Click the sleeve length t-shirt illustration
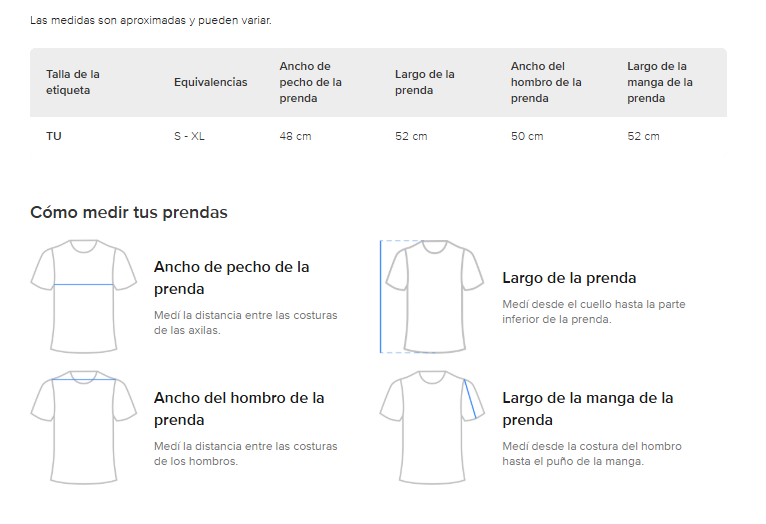The height and width of the screenshot is (524, 766). [x=432, y=427]
